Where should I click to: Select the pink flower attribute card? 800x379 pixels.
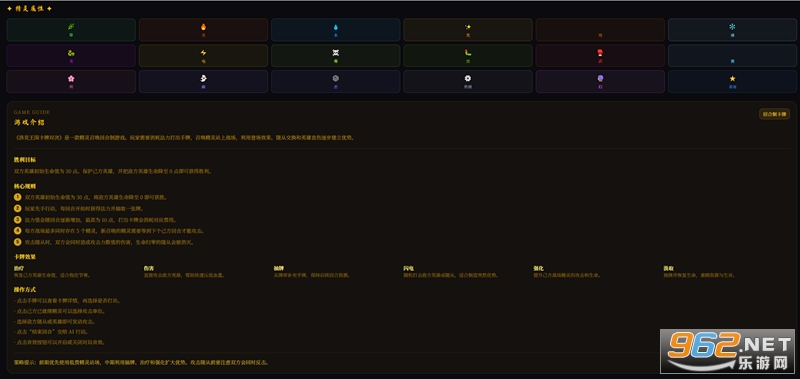(71, 82)
